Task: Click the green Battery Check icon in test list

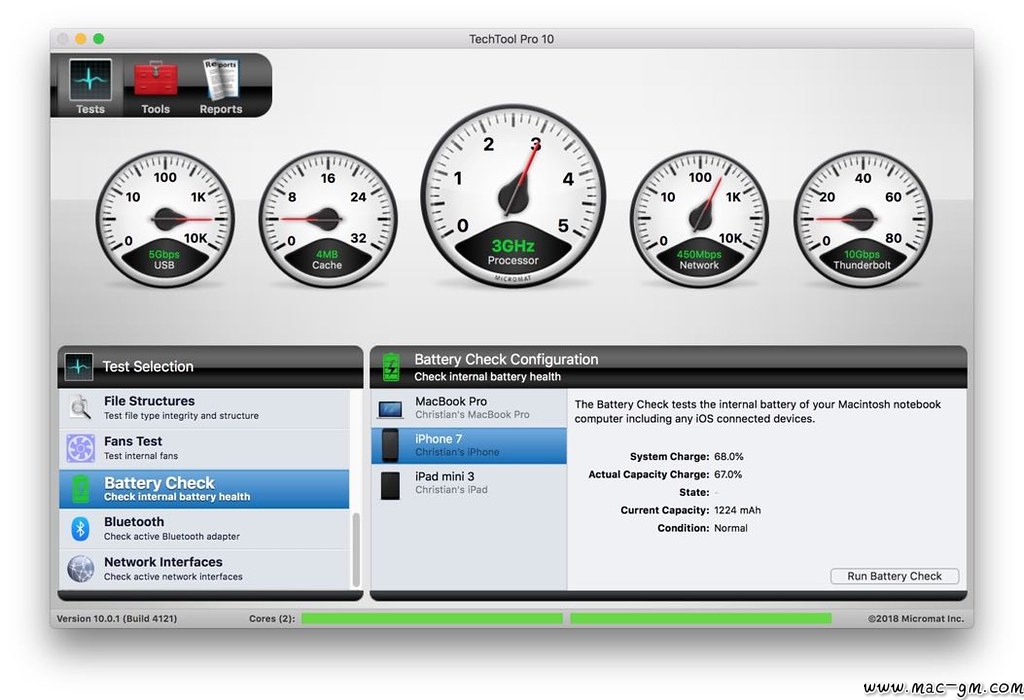Action: (80, 489)
